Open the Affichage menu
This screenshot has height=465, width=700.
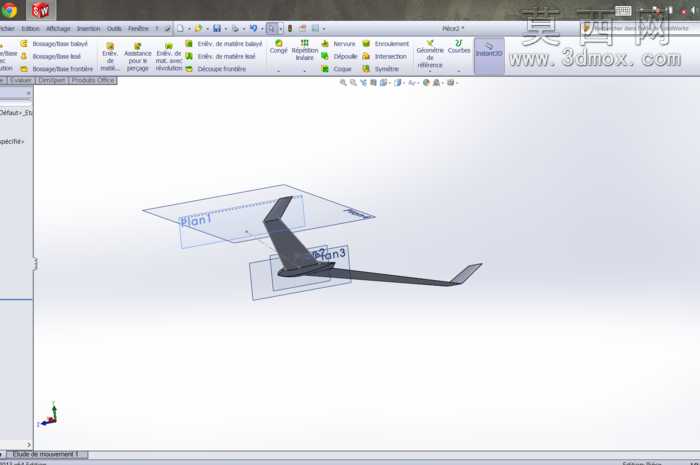click(x=58, y=29)
